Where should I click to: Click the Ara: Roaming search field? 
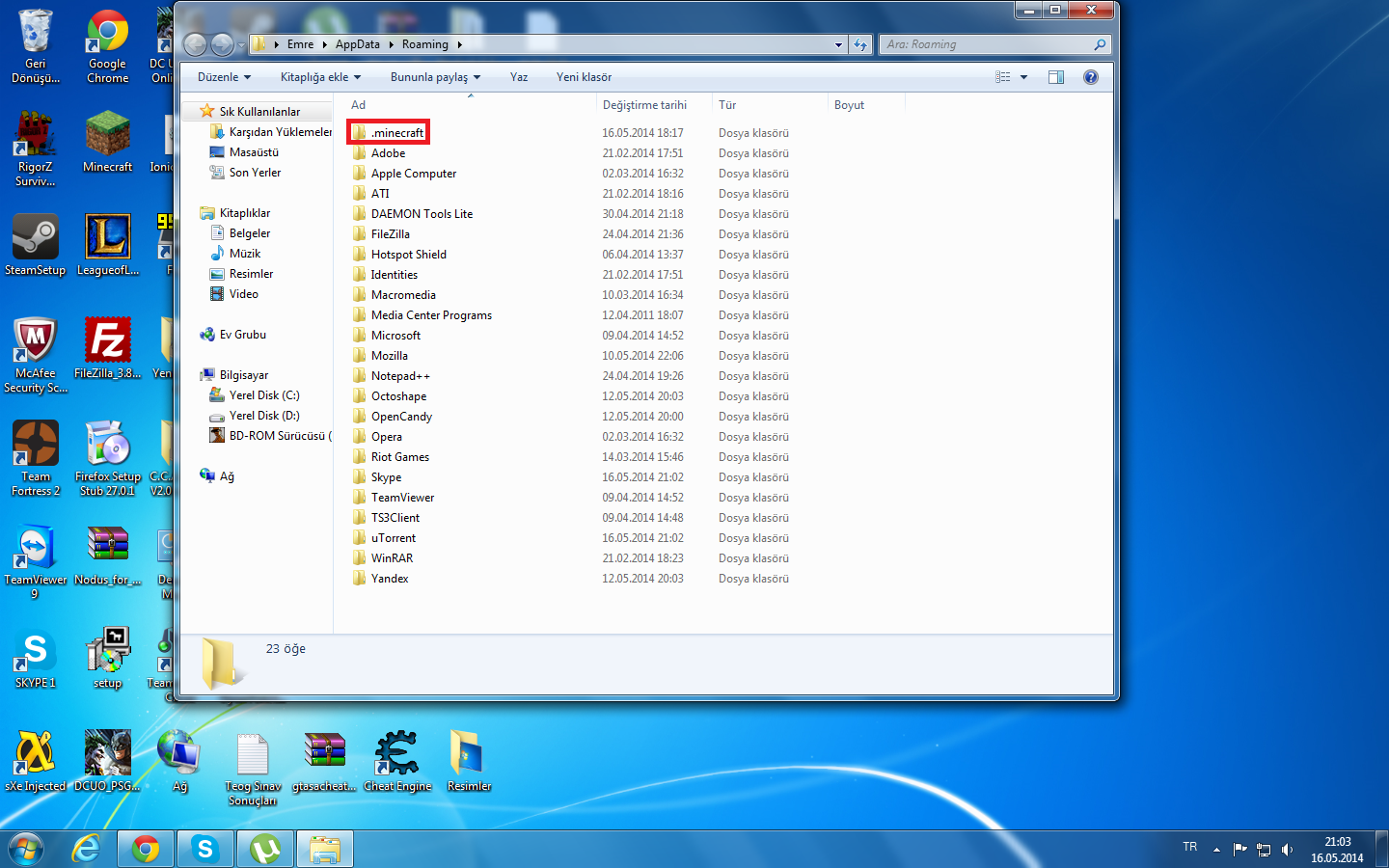coord(994,44)
